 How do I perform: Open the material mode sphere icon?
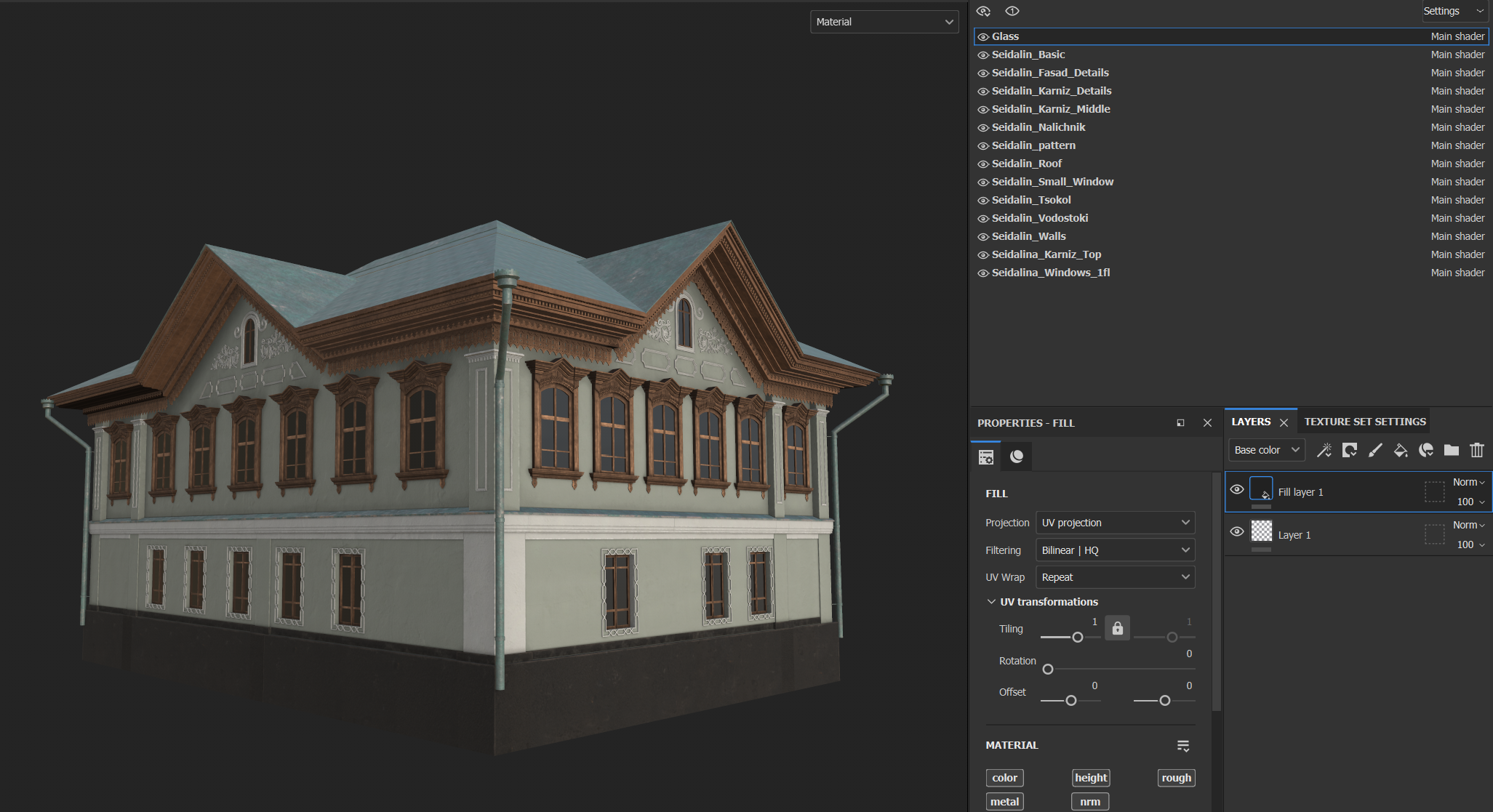(x=1017, y=457)
